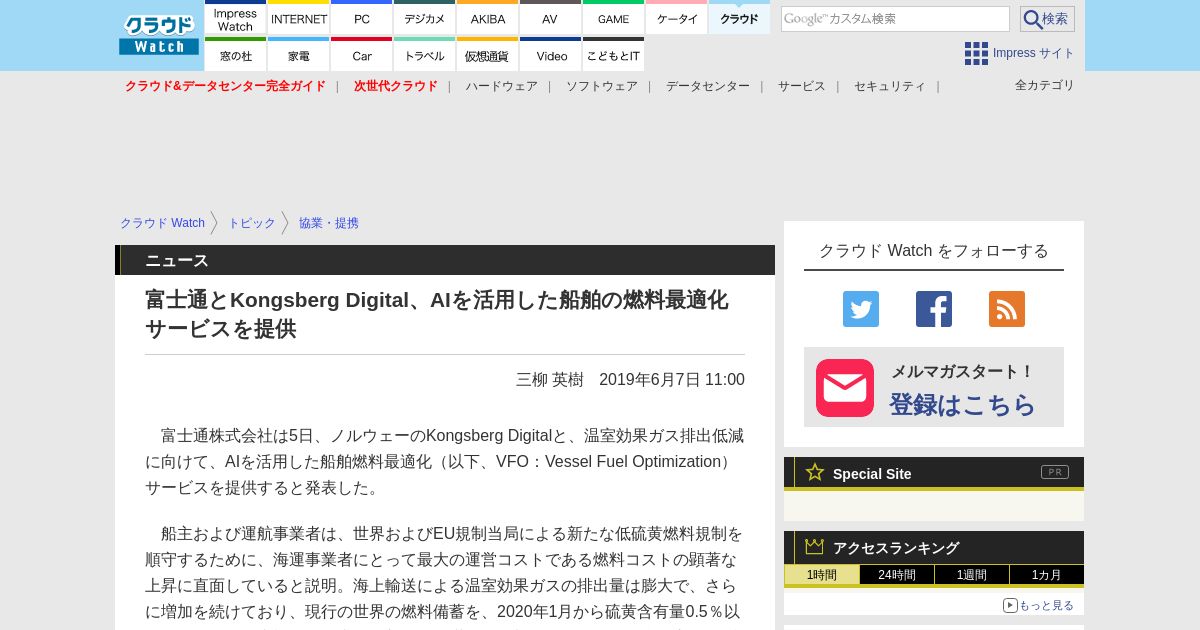1200x630 pixels.
Task: Open クラウド&データセンター完全ガイド link
Action: [225, 86]
